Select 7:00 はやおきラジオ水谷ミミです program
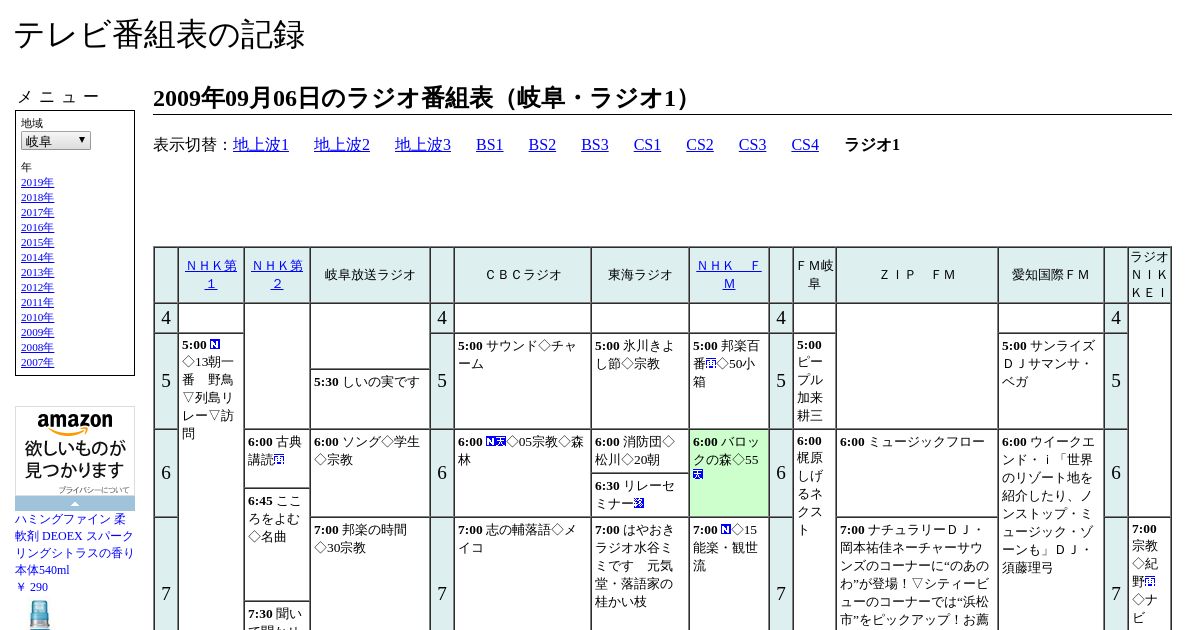Image resolution: width=1200 pixels, height=630 pixels. (x=640, y=574)
